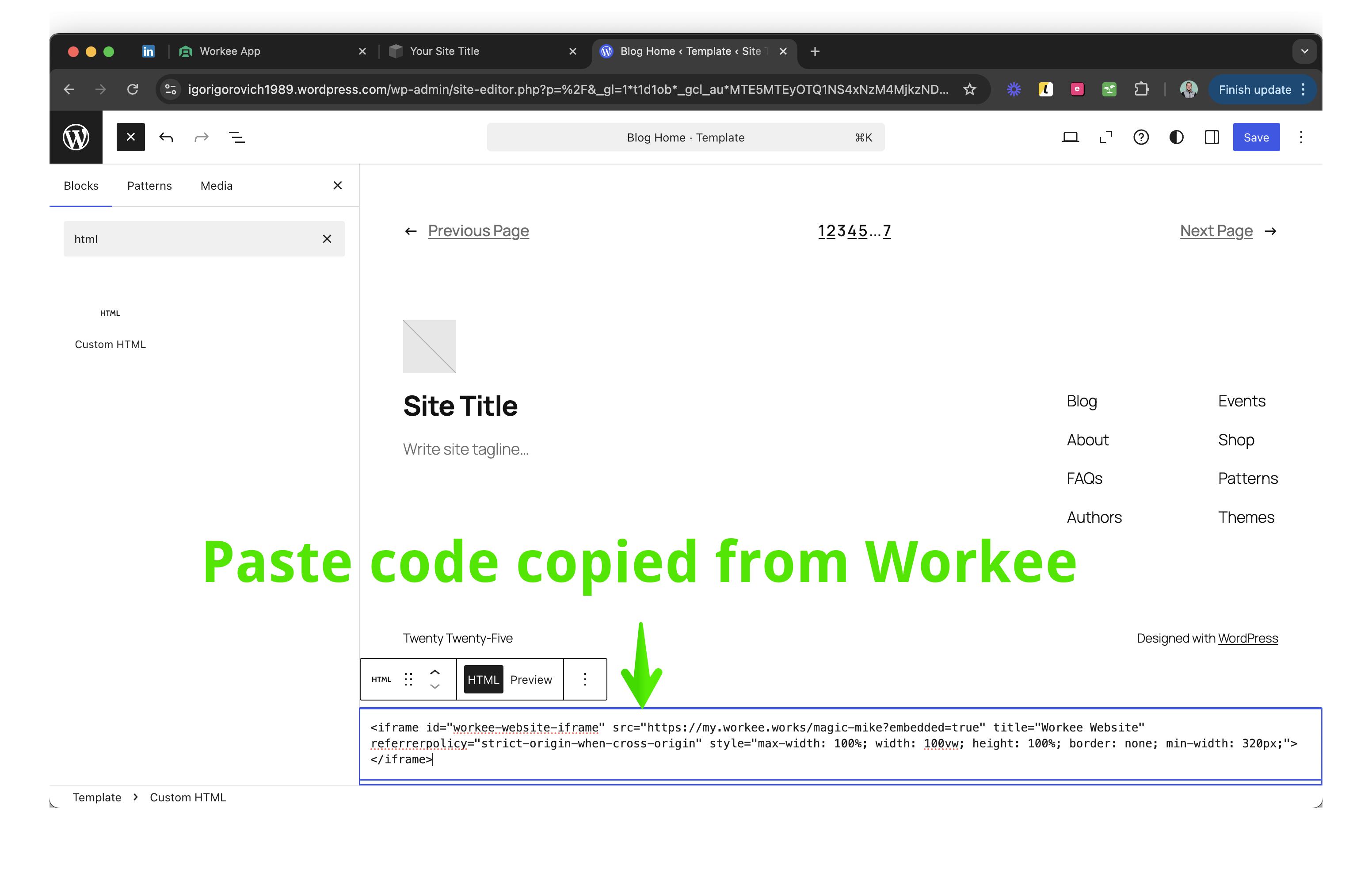Switch to the Blocks tab
Screen dimensions: 1372x873
[81, 186]
